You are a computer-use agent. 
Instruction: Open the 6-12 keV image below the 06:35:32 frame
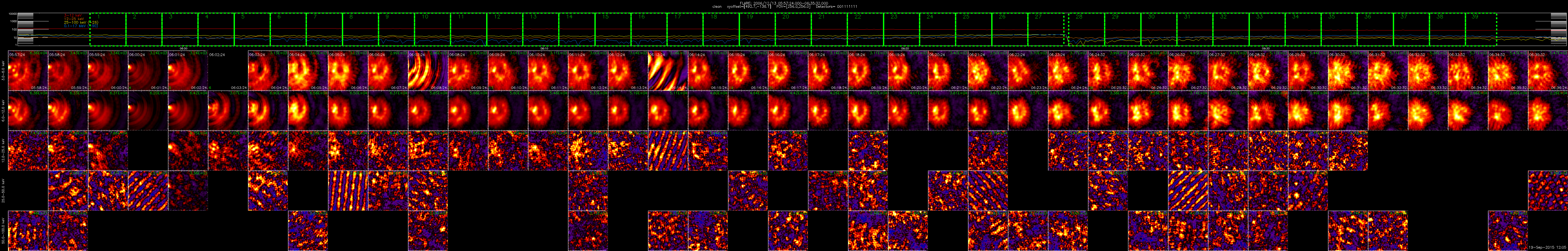(x=1548, y=111)
